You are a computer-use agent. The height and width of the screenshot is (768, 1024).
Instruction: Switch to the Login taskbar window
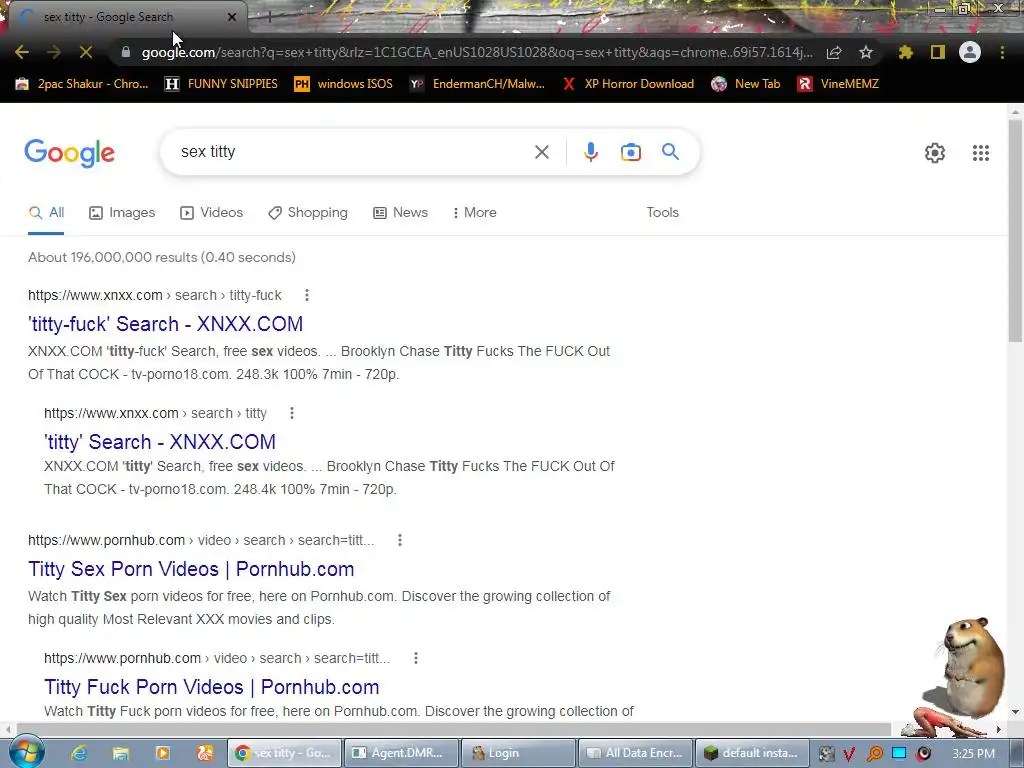(x=518, y=753)
